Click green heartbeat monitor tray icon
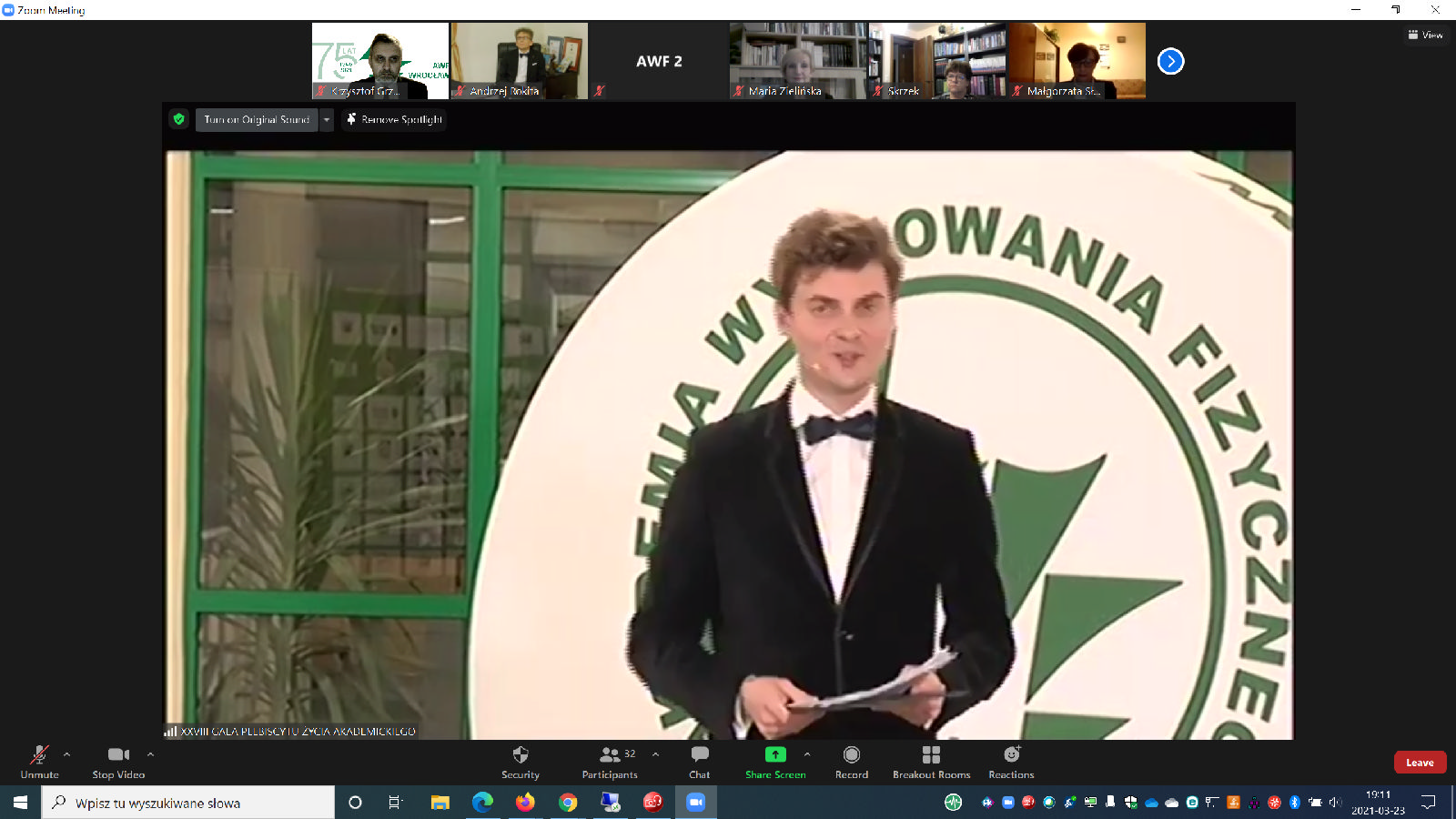This screenshot has height=819, width=1456. pos(953,803)
